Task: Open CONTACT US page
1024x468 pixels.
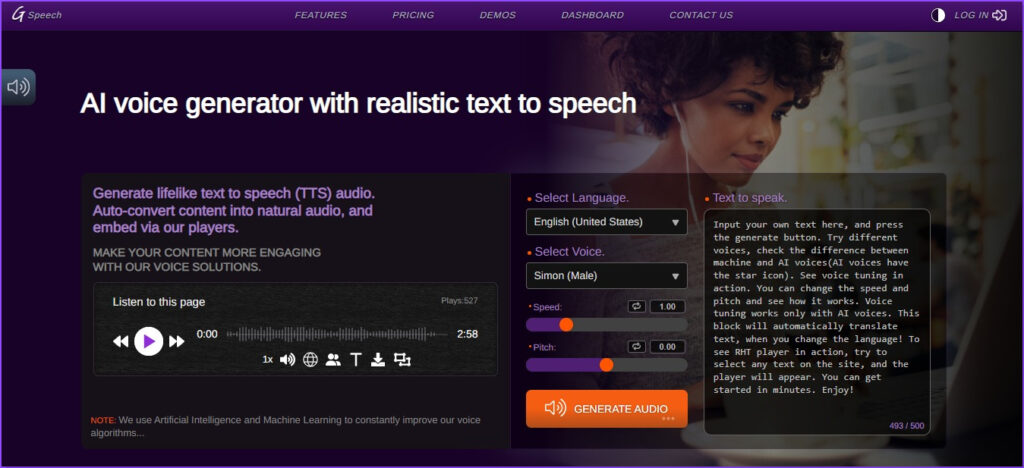Action: (x=701, y=15)
